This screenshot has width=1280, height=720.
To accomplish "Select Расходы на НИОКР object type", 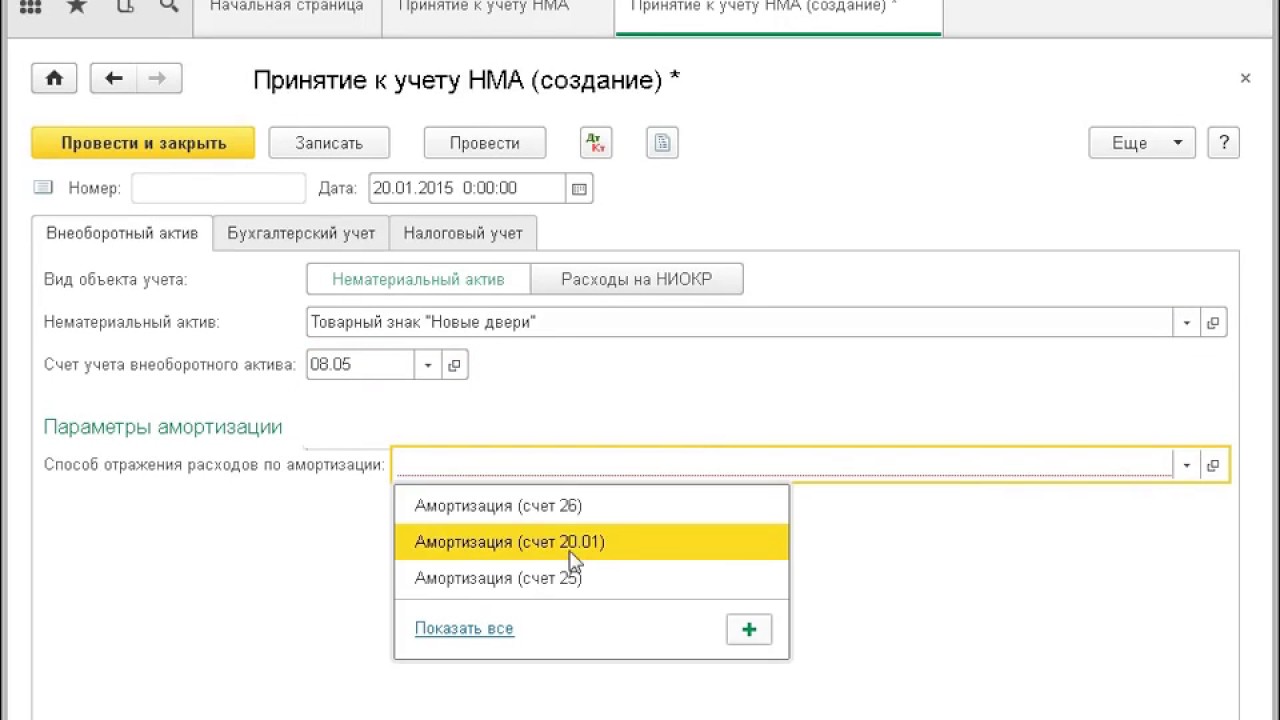I will point(637,280).
